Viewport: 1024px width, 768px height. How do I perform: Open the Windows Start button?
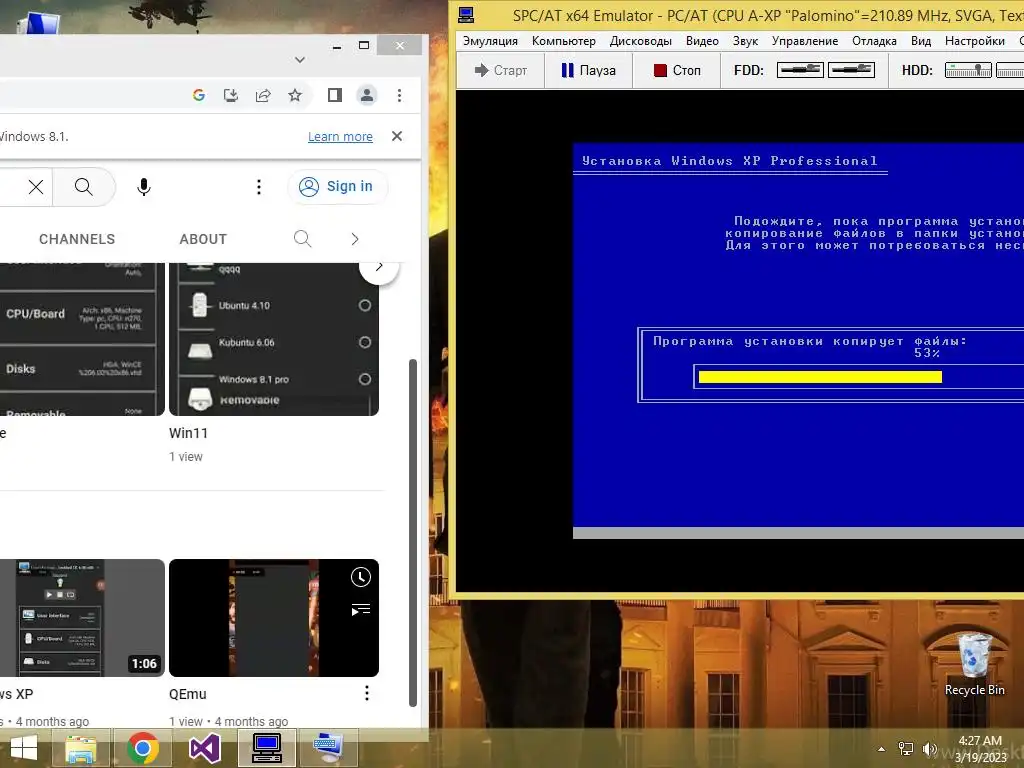click(x=24, y=748)
